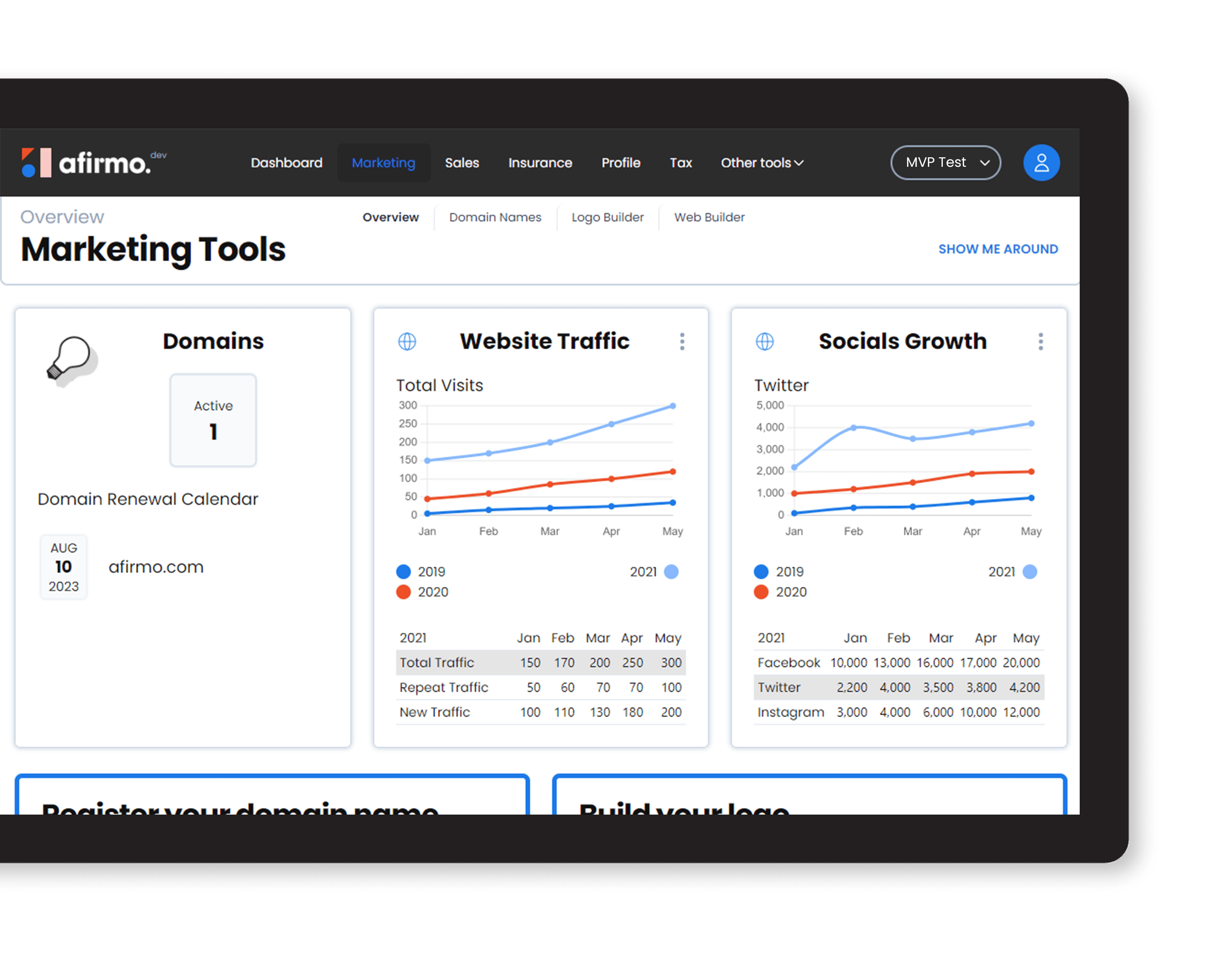
Task: Switch to the Domain Names tab
Action: [495, 217]
